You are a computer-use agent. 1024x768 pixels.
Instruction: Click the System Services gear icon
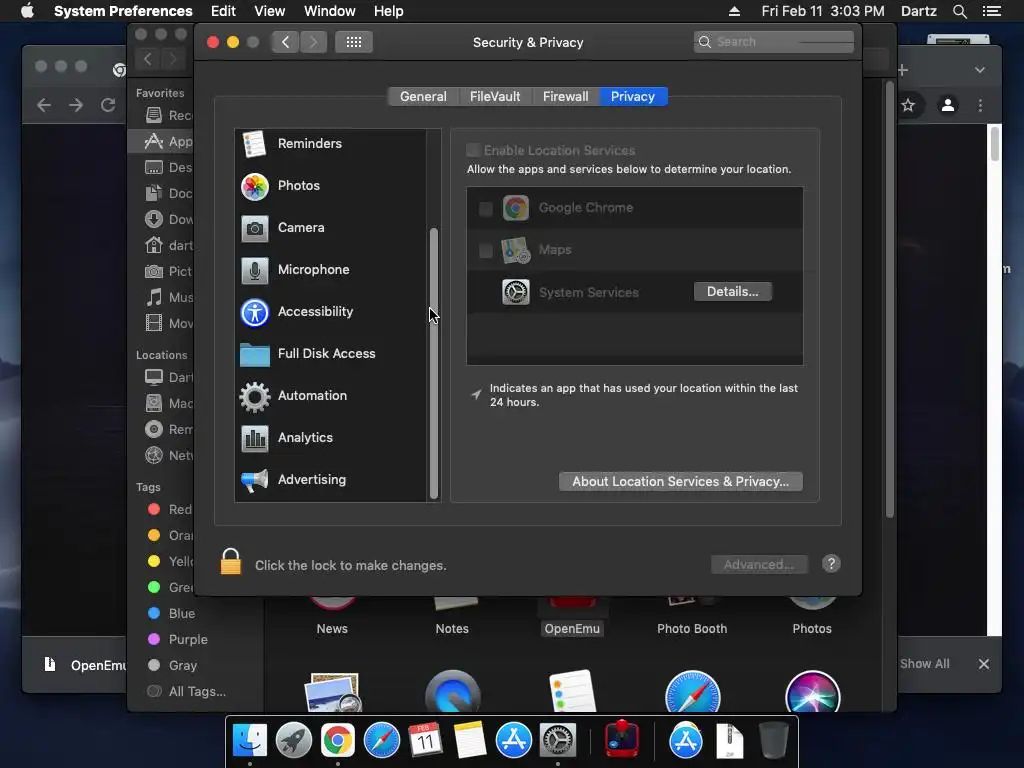(x=515, y=292)
